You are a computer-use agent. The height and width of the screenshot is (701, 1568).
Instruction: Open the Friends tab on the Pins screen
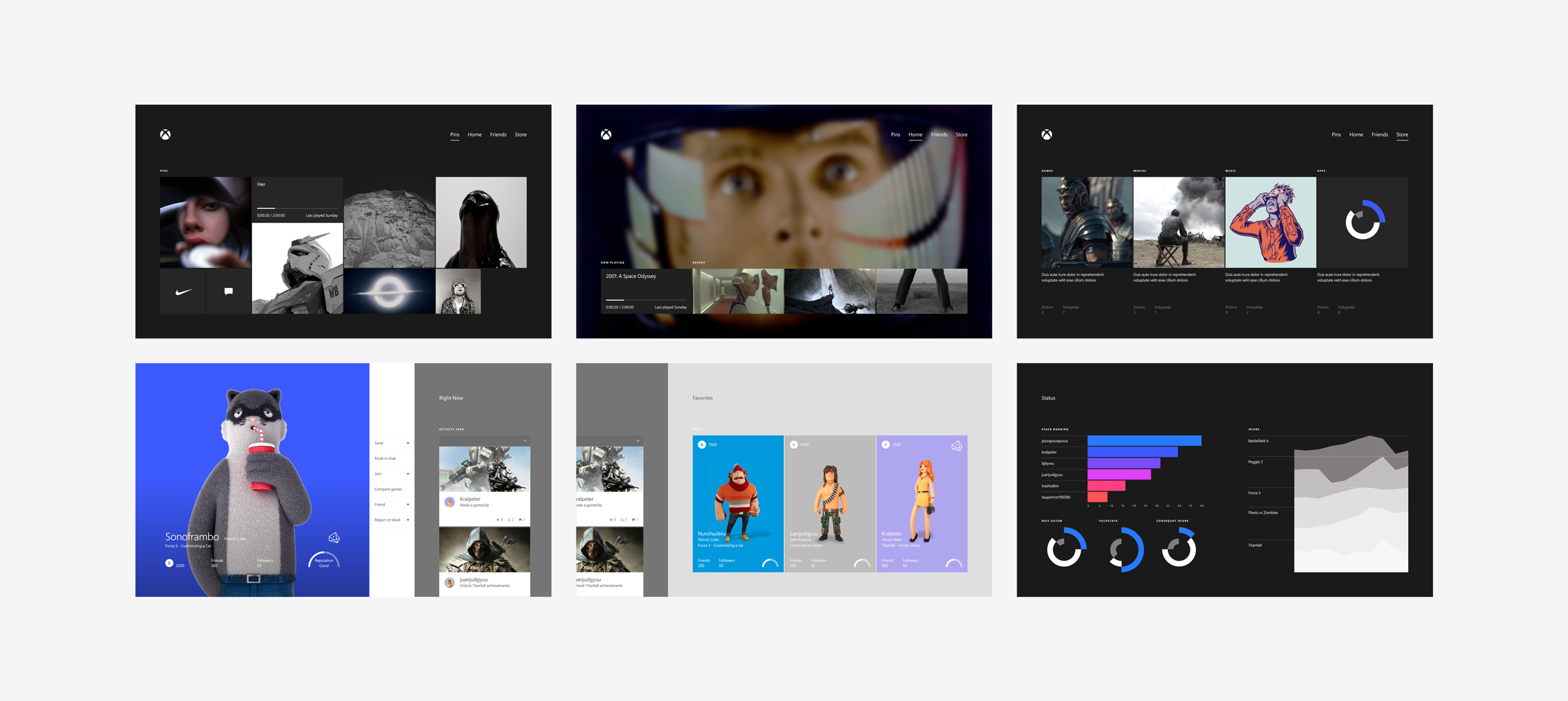[x=498, y=134]
